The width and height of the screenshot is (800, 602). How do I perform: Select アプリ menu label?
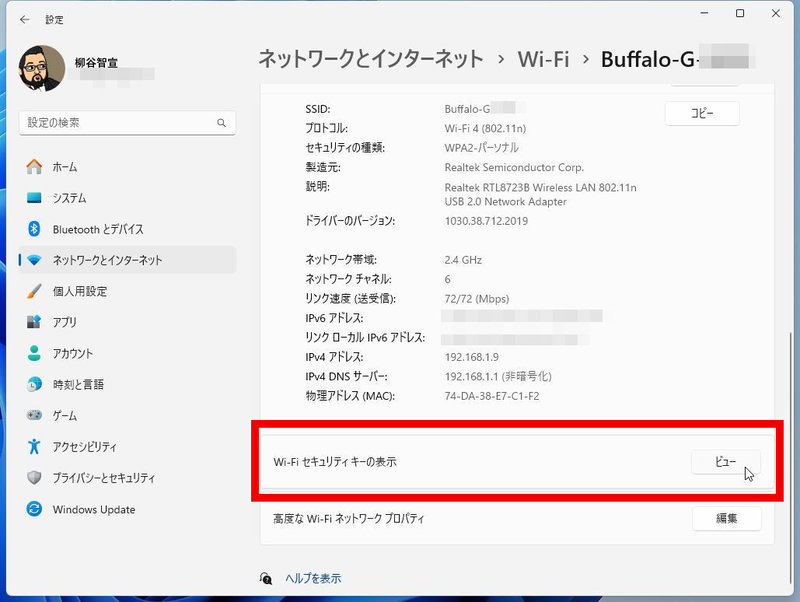[65, 322]
